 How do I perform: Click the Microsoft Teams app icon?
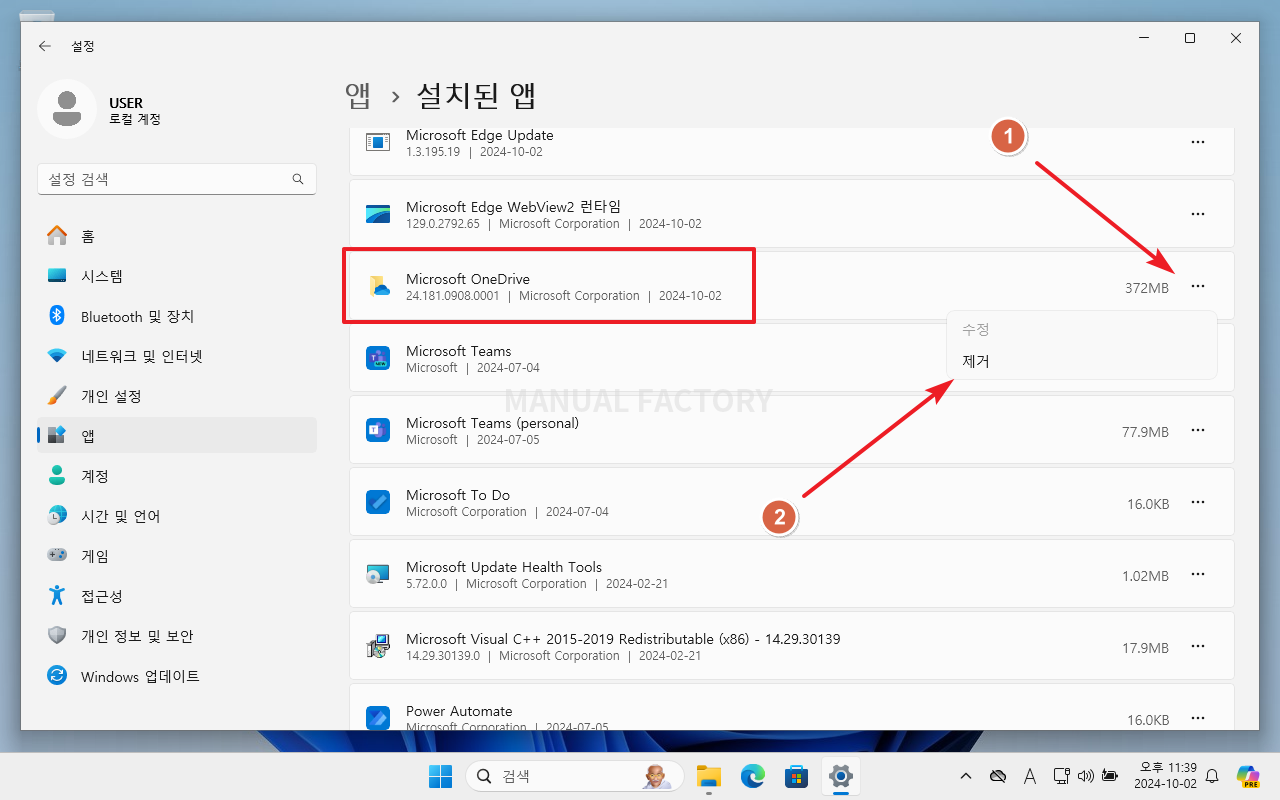(x=378, y=359)
